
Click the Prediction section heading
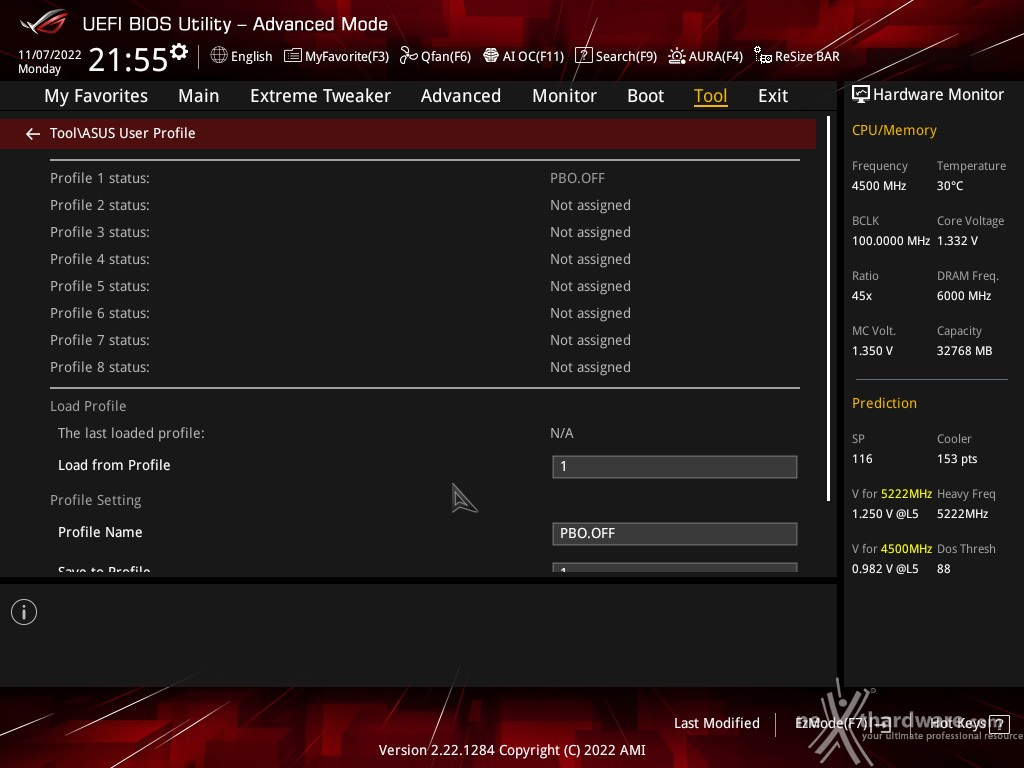(884, 404)
